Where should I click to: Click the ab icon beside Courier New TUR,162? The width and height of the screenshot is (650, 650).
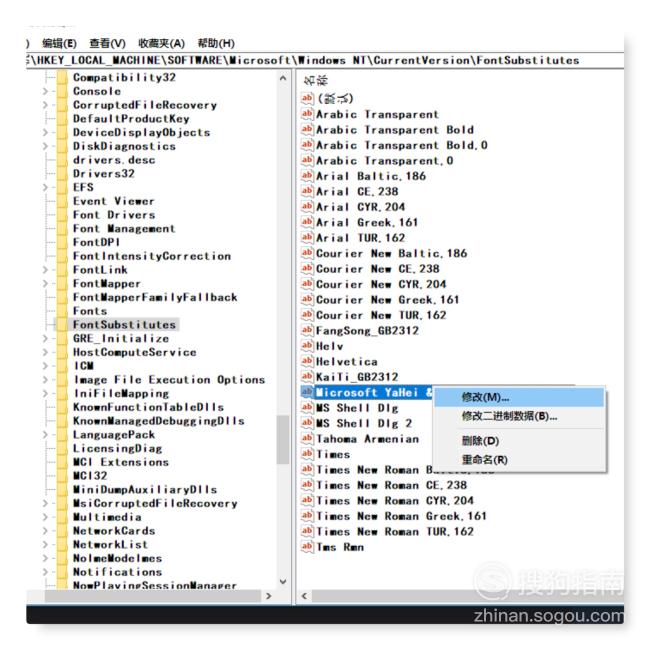[x=307, y=315]
